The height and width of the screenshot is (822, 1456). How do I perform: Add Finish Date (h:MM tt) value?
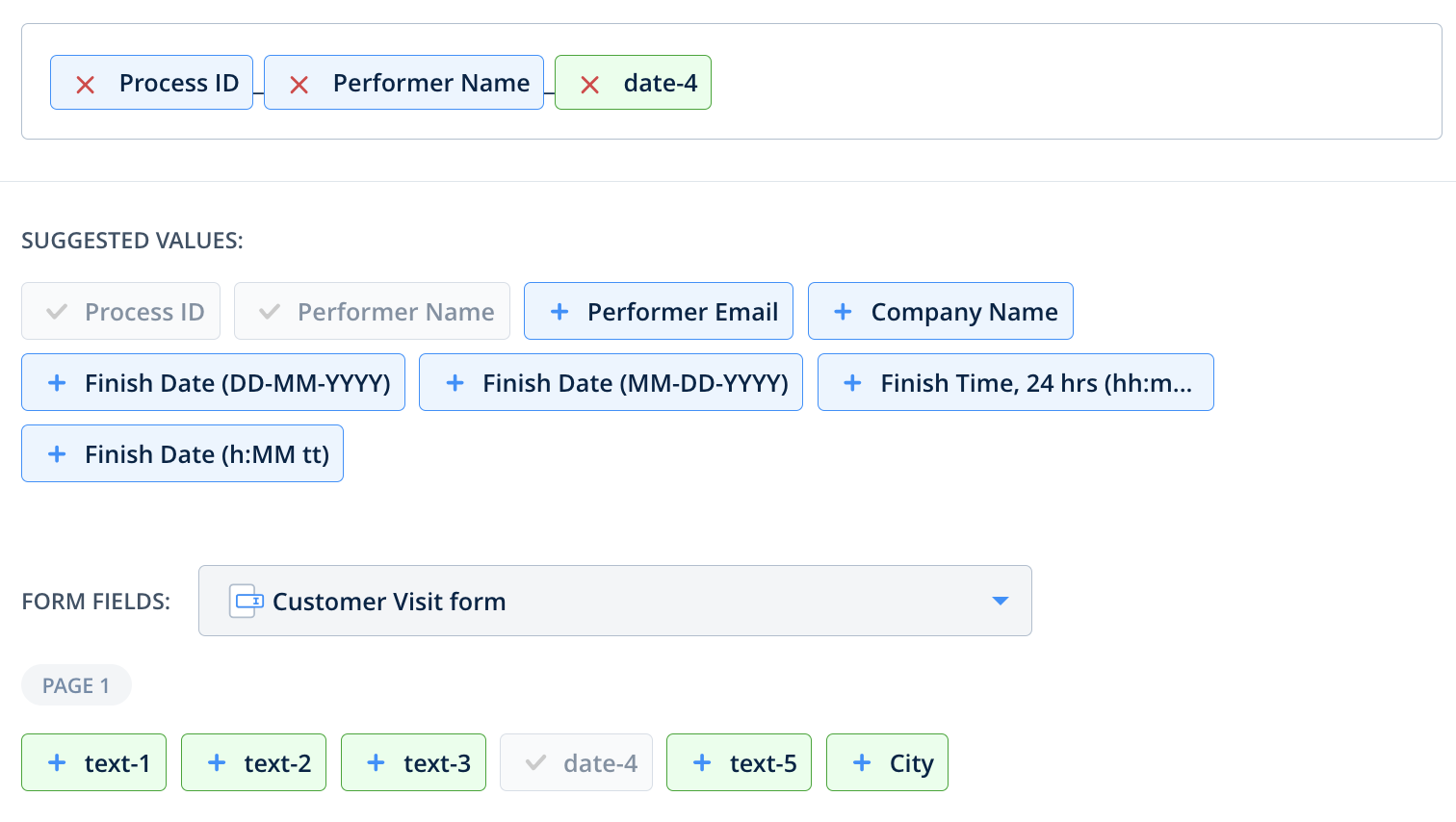pyautogui.click(x=55, y=453)
